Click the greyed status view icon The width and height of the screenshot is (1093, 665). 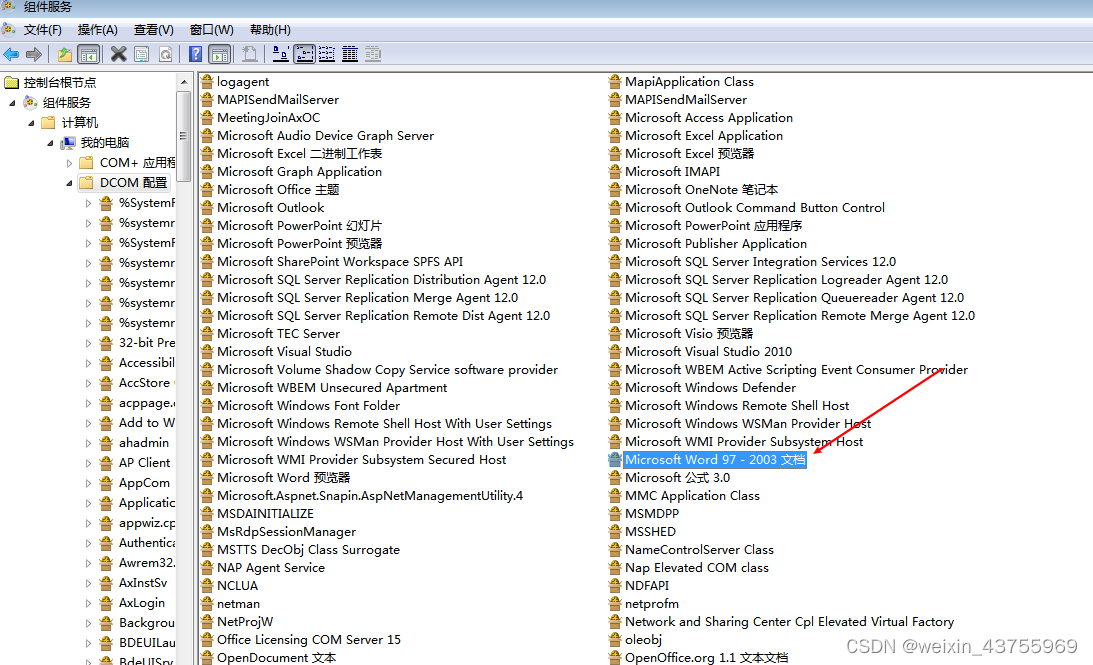click(x=373, y=54)
